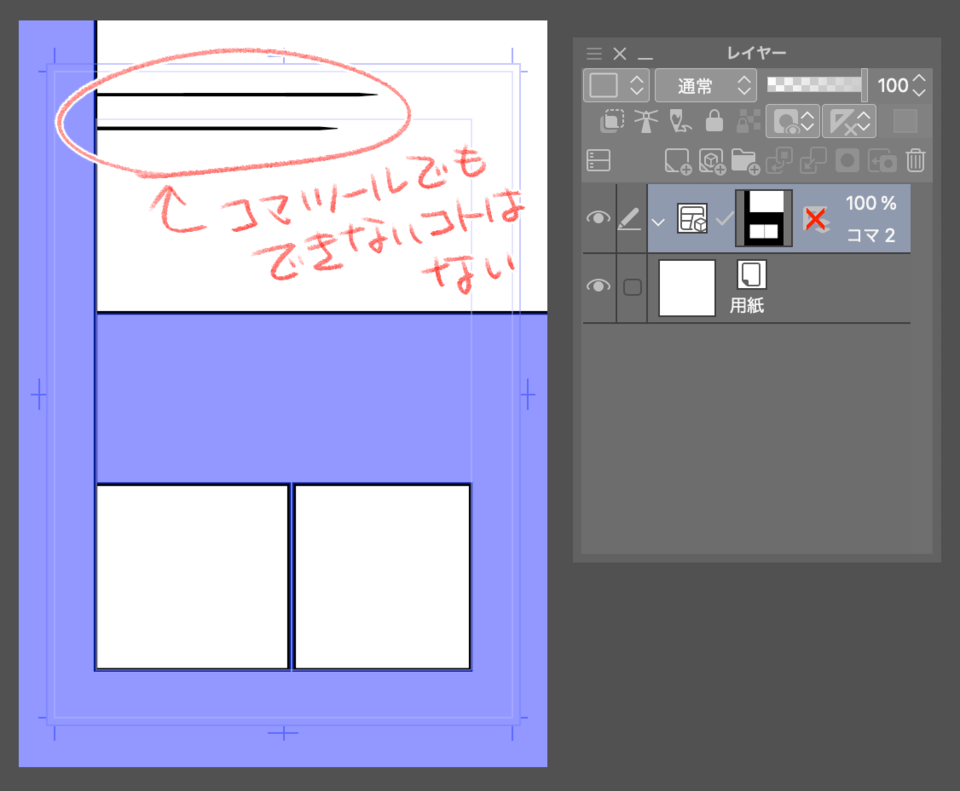Image resolution: width=960 pixels, height=791 pixels.
Task: Select the コマ 2 layer mask thumbnail
Action: tap(763, 218)
